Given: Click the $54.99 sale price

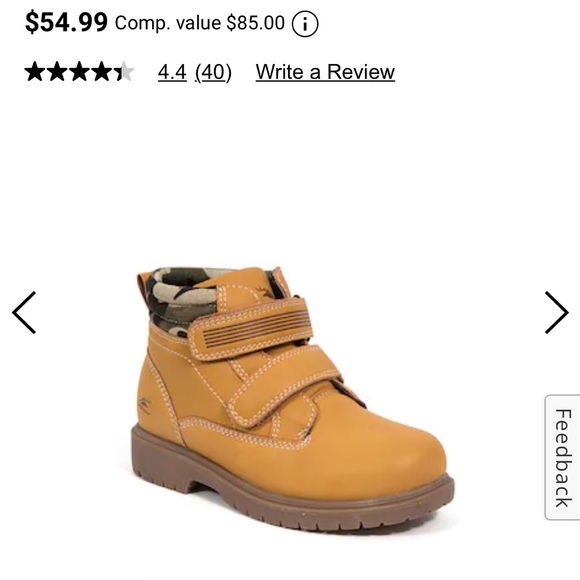Looking at the screenshot, I should [x=66, y=22].
